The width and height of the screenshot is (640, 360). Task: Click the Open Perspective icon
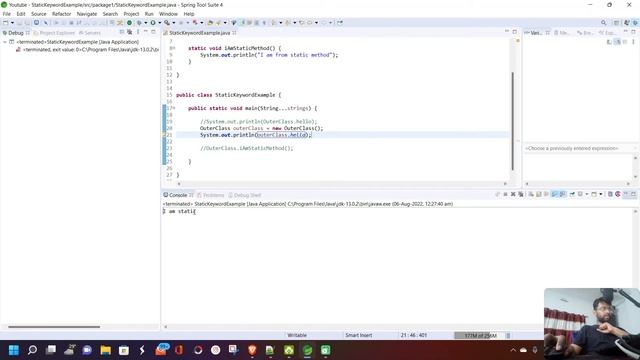[x=617, y=23]
